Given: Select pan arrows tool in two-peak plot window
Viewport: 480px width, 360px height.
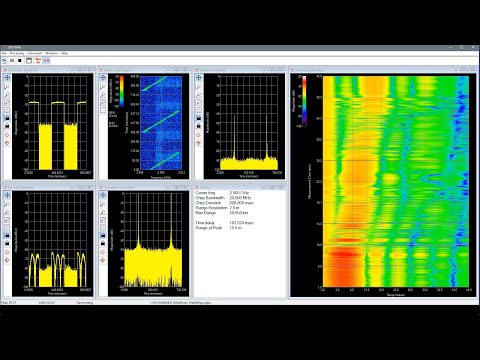Looking at the screenshot, I should pyautogui.click(x=199, y=78).
